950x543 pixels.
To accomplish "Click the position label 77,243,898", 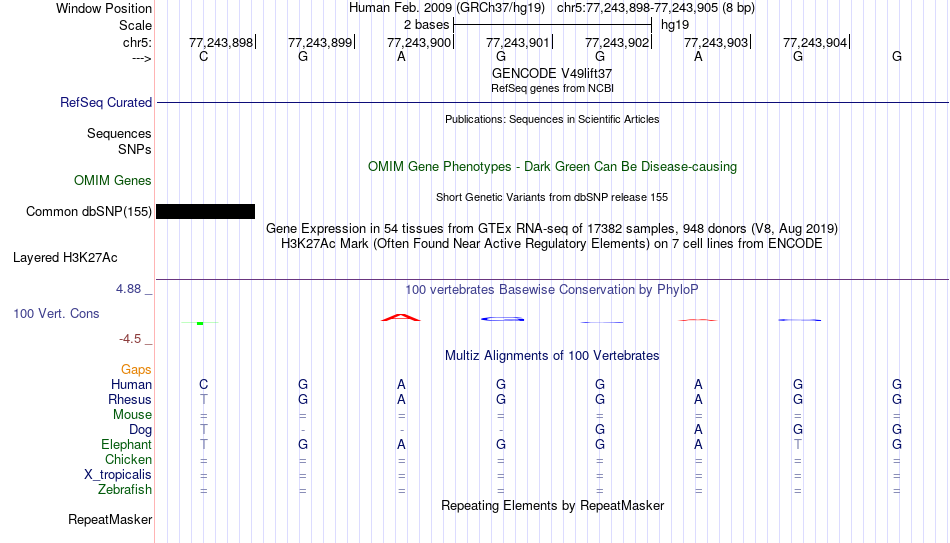I will tap(221, 42).
